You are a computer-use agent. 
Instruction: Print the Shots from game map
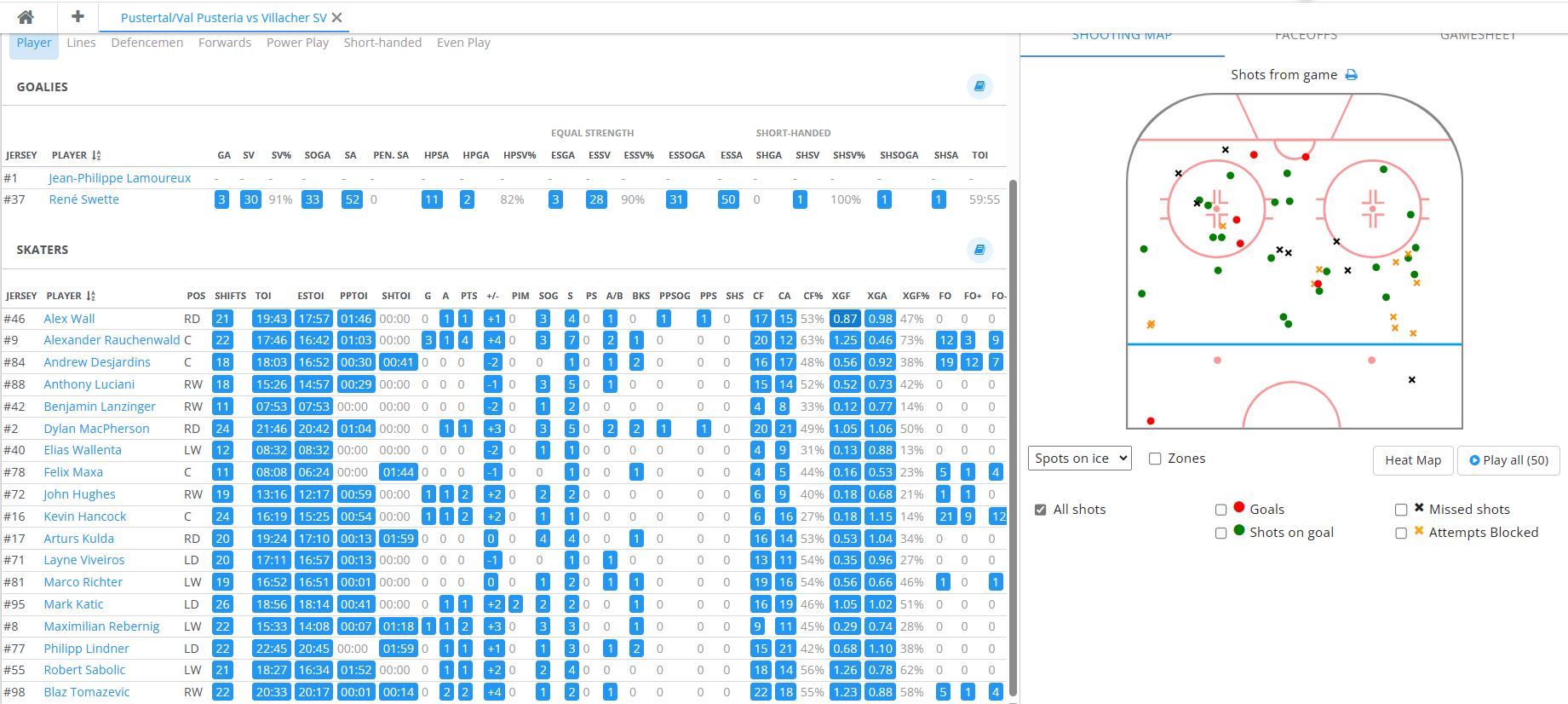tap(1351, 75)
